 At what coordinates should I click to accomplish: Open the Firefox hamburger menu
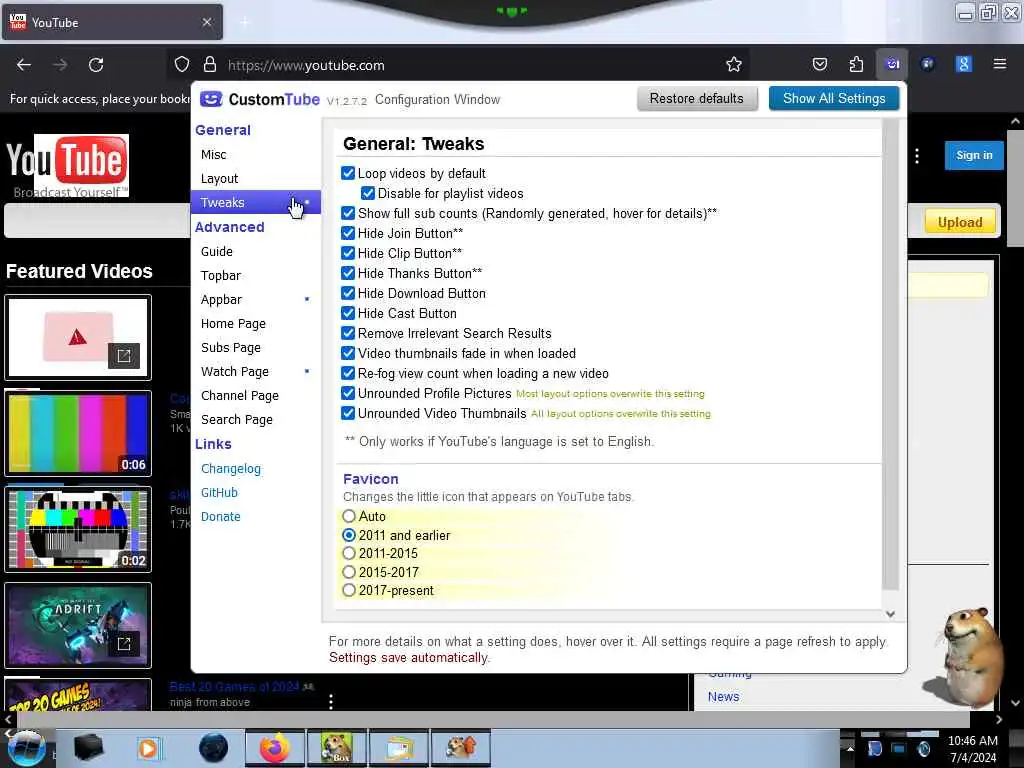click(999, 64)
